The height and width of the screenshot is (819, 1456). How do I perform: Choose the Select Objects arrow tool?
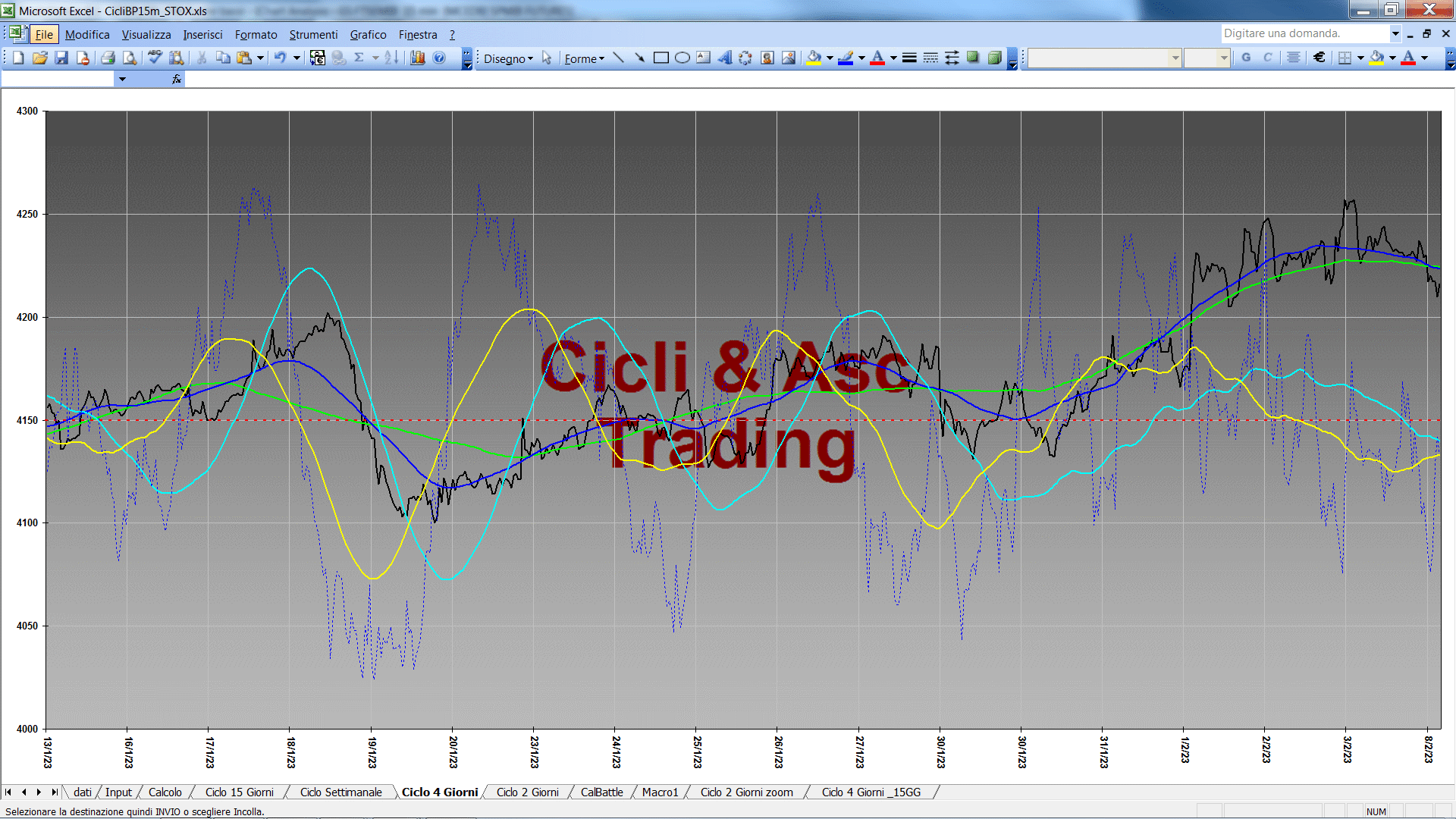pyautogui.click(x=547, y=58)
